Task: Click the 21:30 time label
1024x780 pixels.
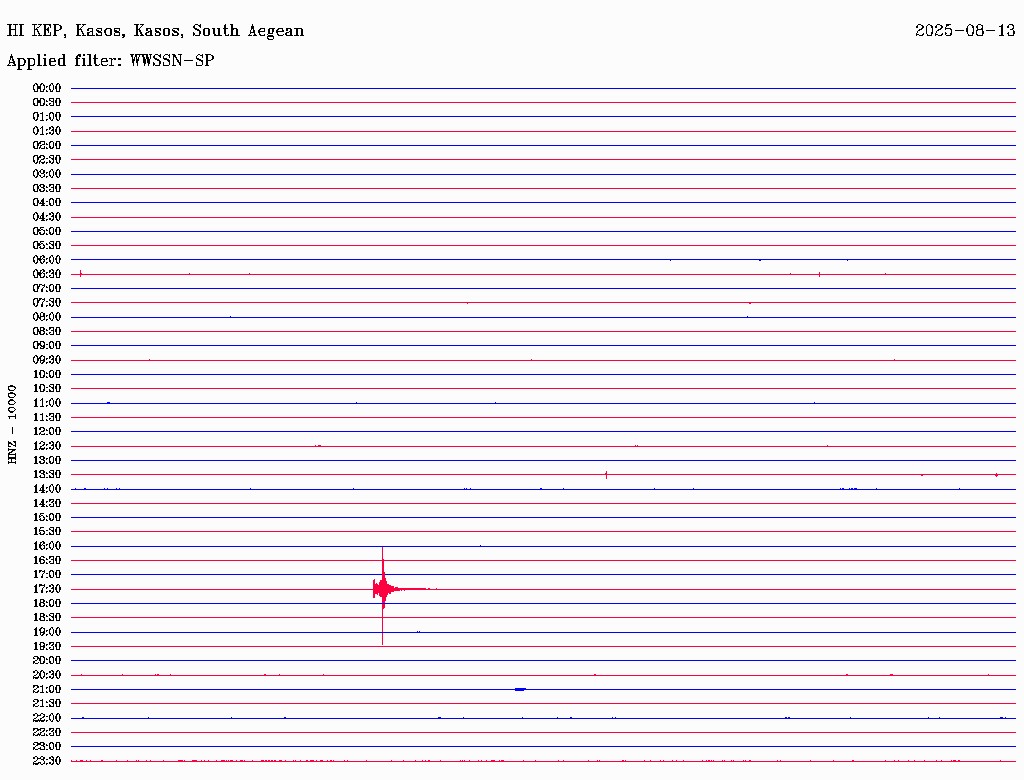Action: (46, 703)
